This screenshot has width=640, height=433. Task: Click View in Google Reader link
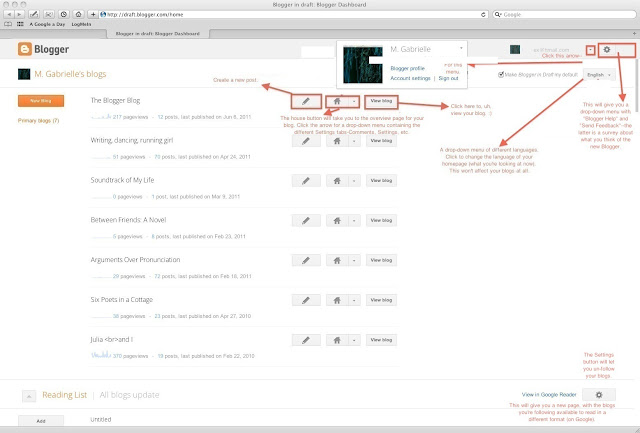[x=549, y=395]
